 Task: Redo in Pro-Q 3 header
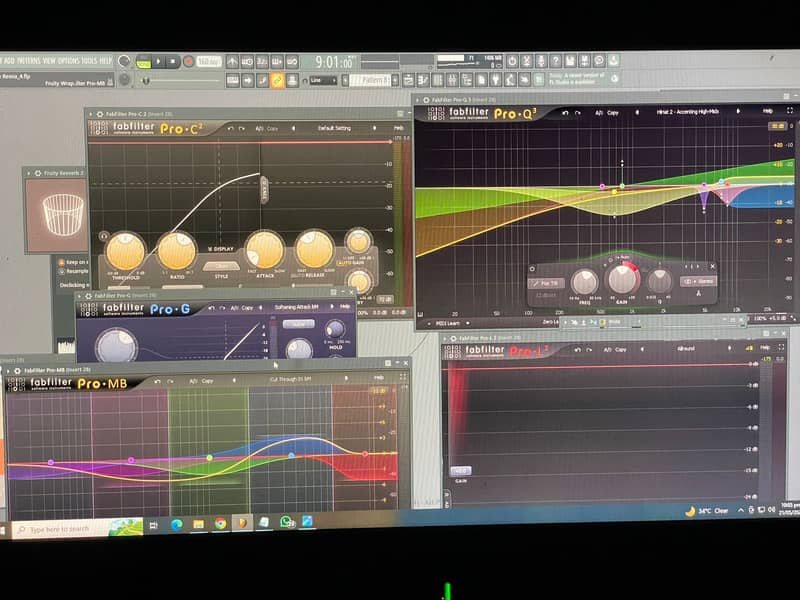tap(578, 113)
